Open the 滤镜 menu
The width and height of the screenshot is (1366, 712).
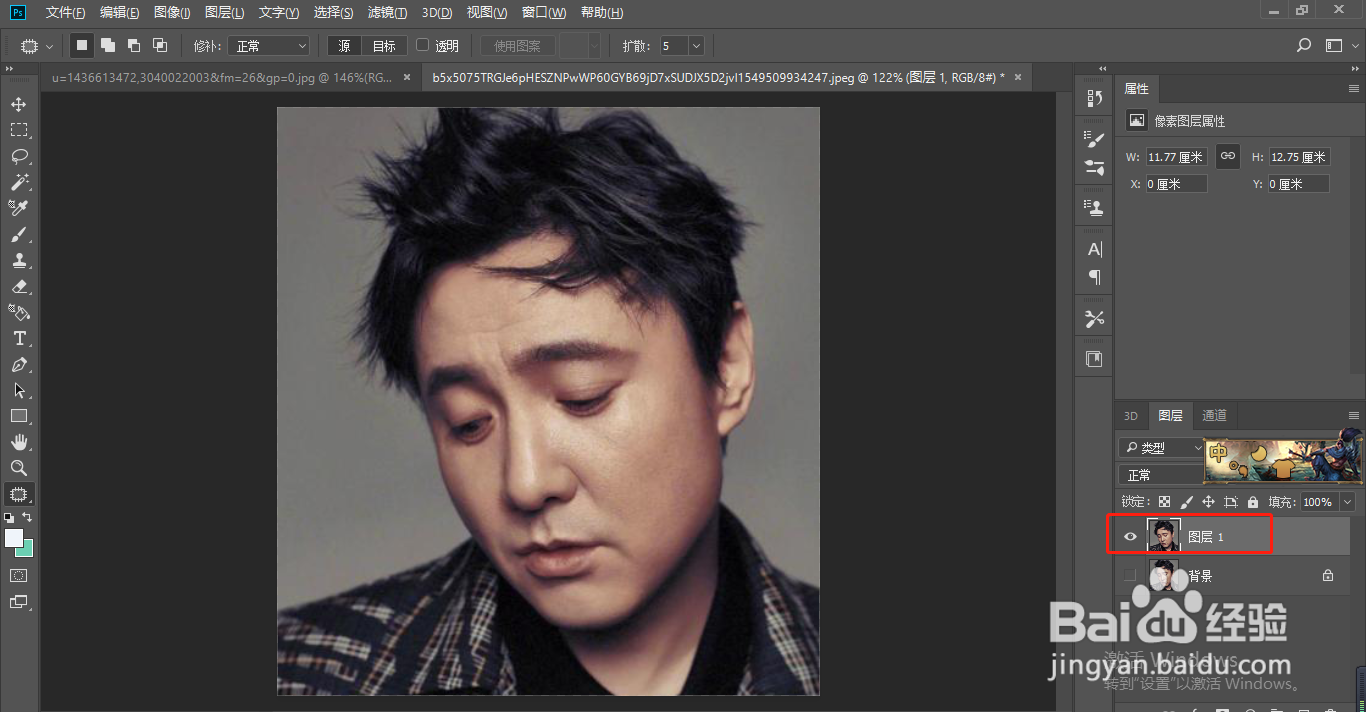(387, 13)
